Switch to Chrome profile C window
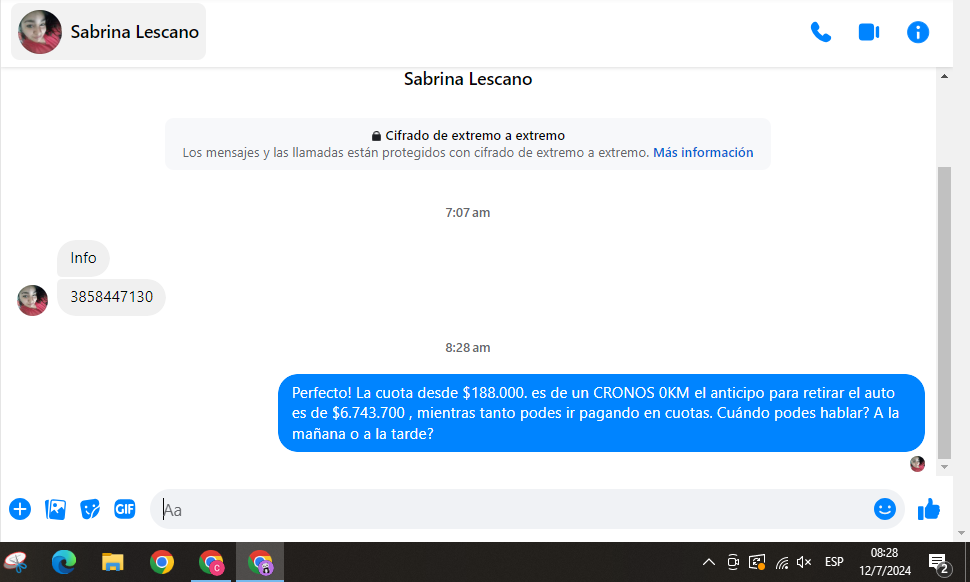Screen dimensions: 970x582 [x=211, y=562]
